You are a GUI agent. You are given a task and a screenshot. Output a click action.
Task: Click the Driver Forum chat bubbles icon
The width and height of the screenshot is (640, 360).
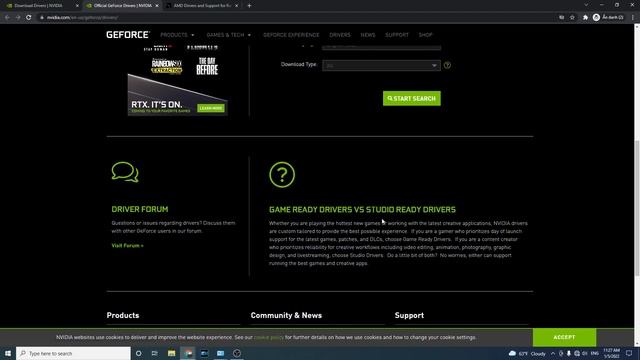(x=125, y=172)
